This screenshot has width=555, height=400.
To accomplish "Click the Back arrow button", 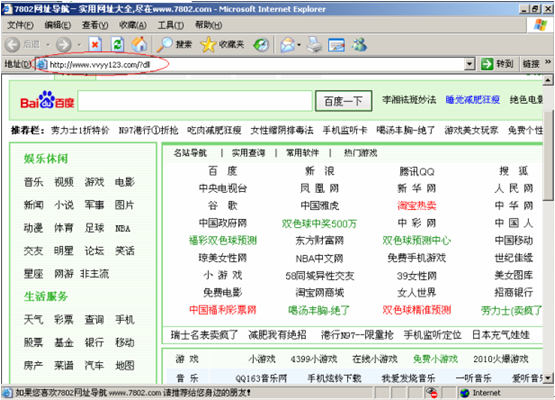I will tap(13, 45).
